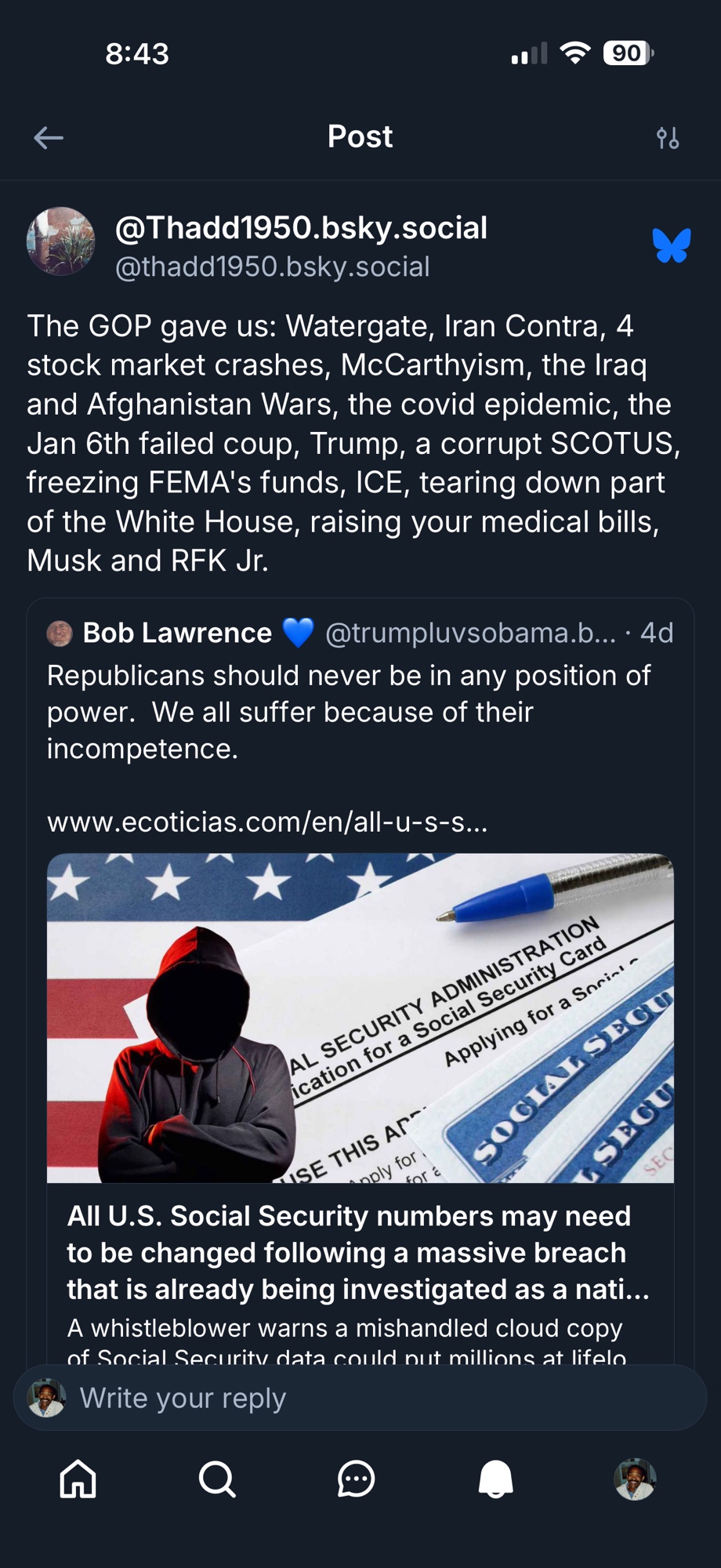
Task: Tap the blue Bluesky butterfly icon
Action: click(x=672, y=245)
